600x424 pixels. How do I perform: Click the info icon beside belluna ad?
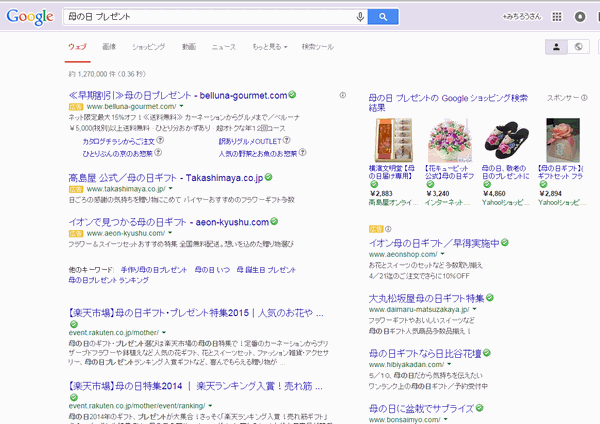[342, 95]
